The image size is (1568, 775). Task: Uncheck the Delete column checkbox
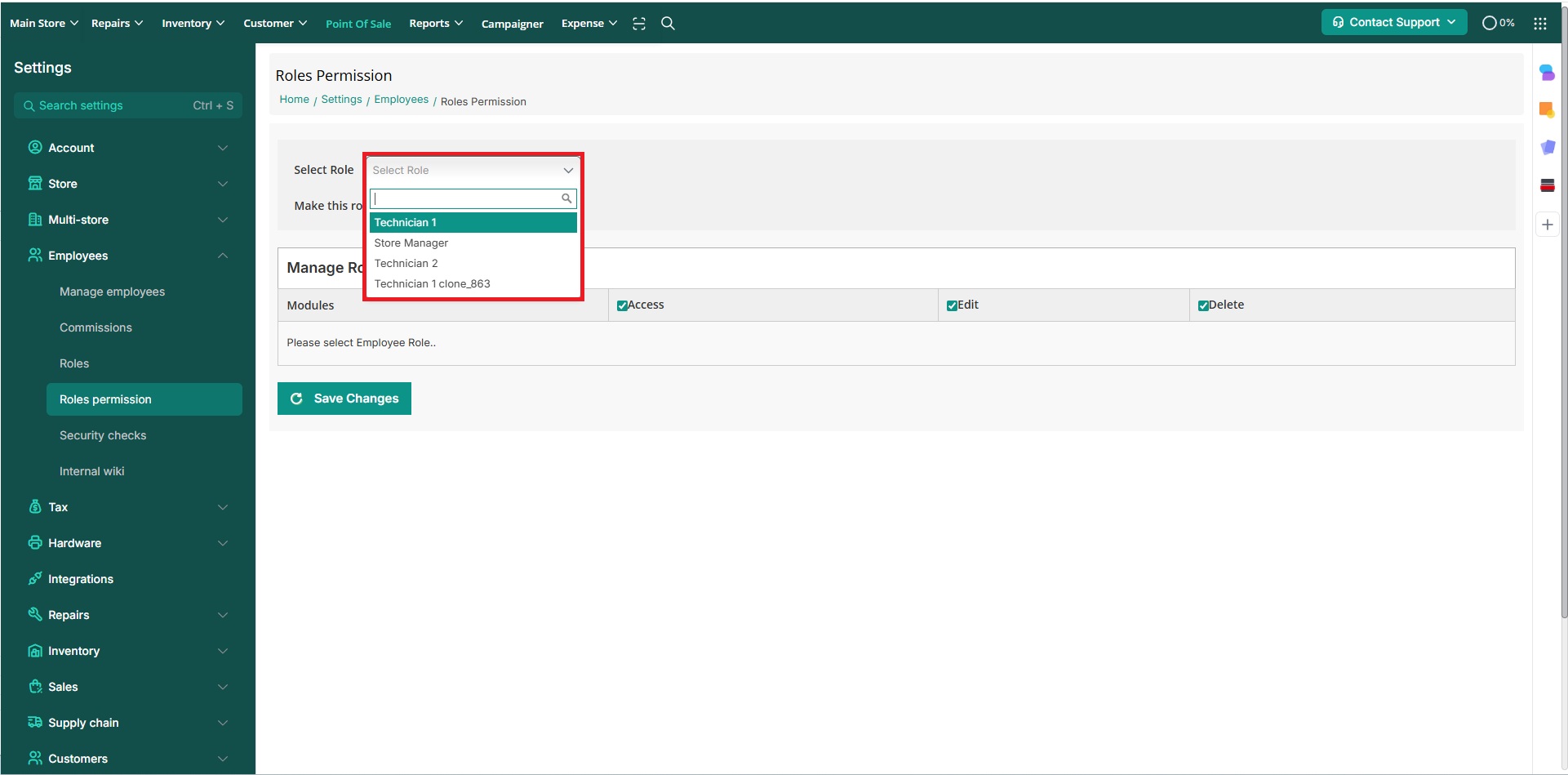point(1203,305)
